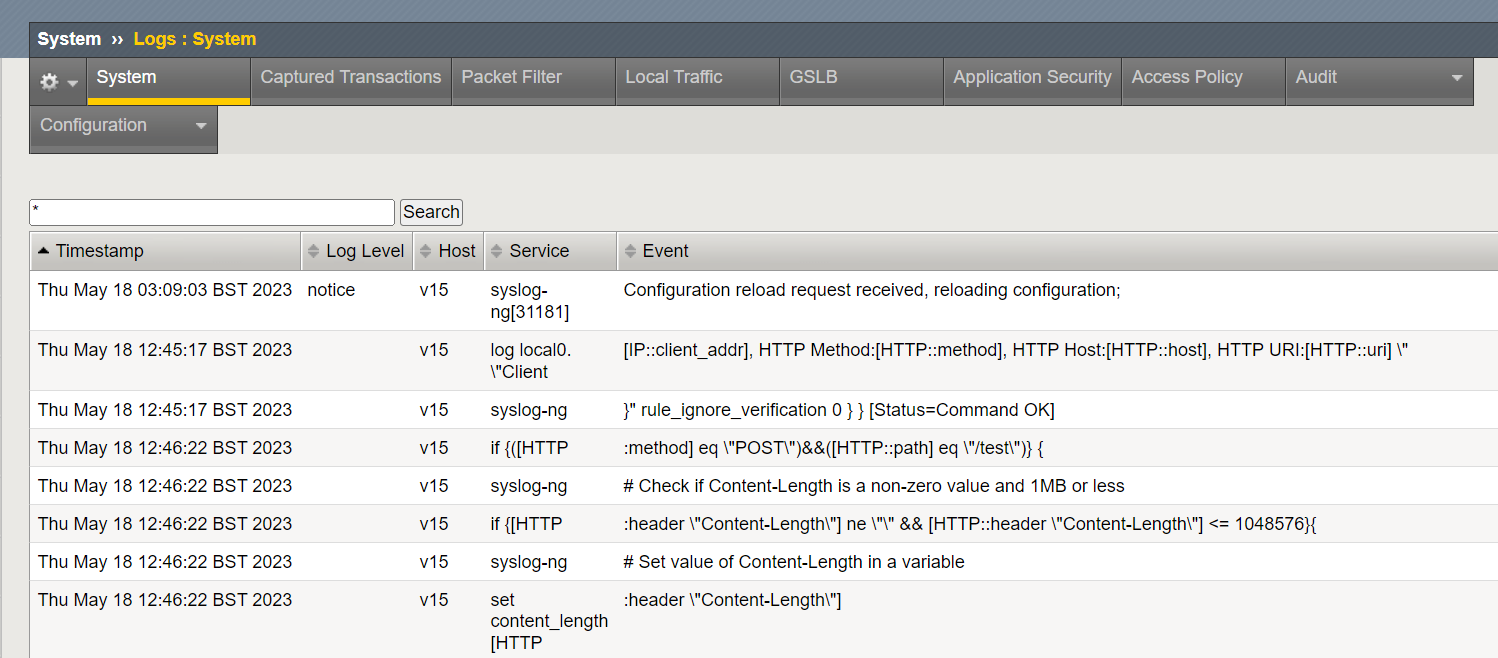The height and width of the screenshot is (658, 1498).
Task: Click inside the log search filter field
Action: click(211, 212)
